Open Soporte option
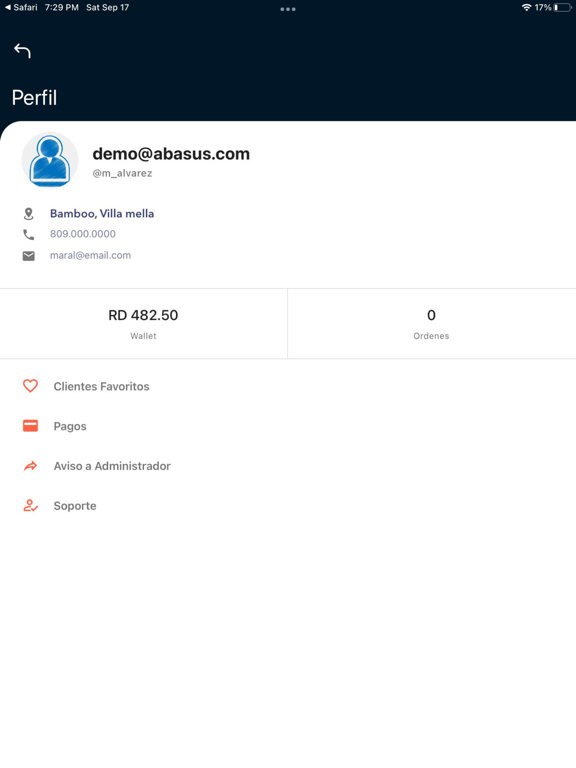 tap(75, 506)
